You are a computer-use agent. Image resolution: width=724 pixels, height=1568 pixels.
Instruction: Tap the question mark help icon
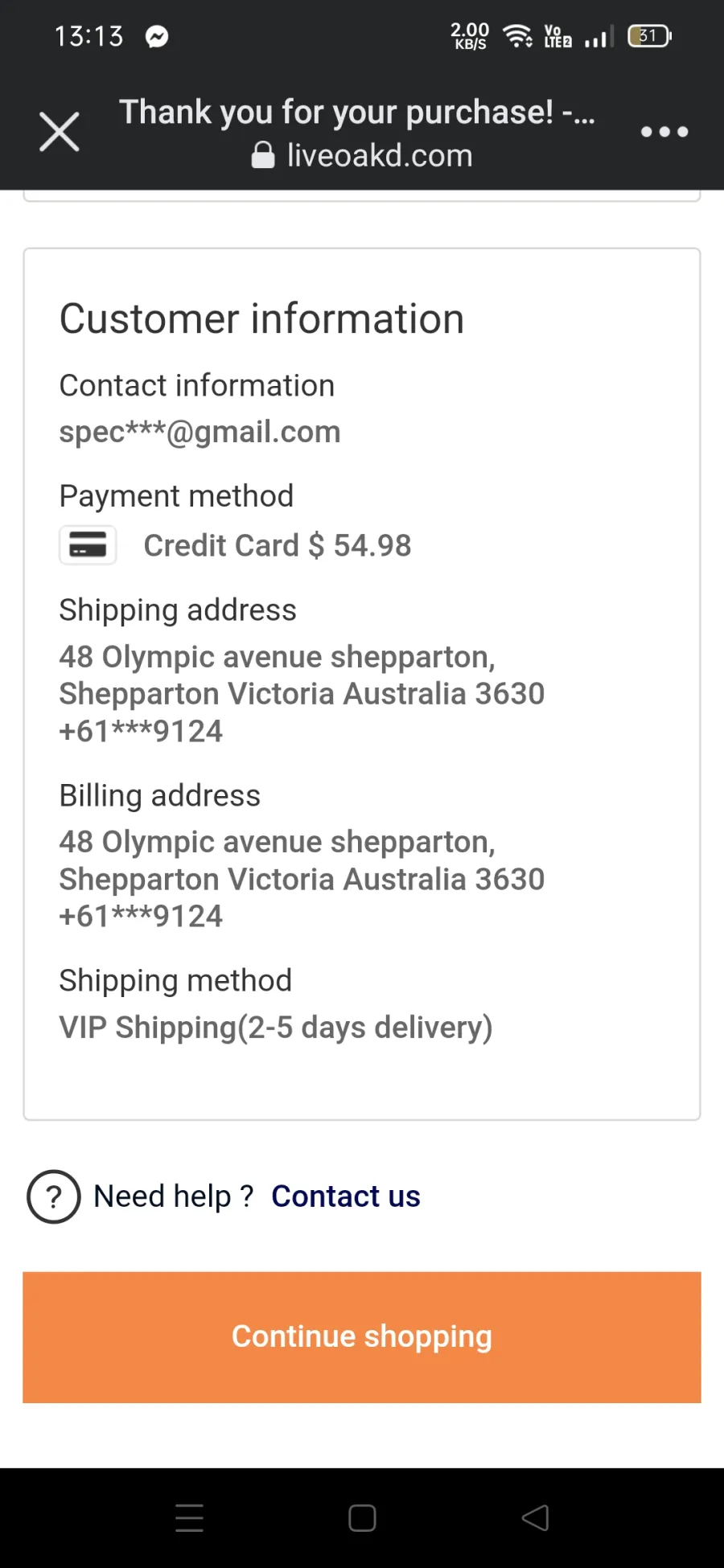[54, 1197]
